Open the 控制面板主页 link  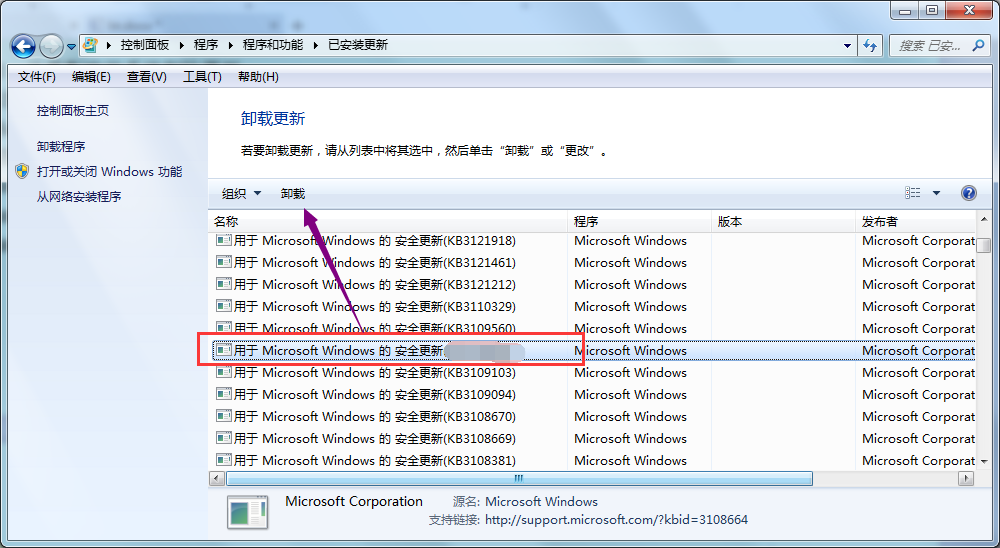click(73, 111)
